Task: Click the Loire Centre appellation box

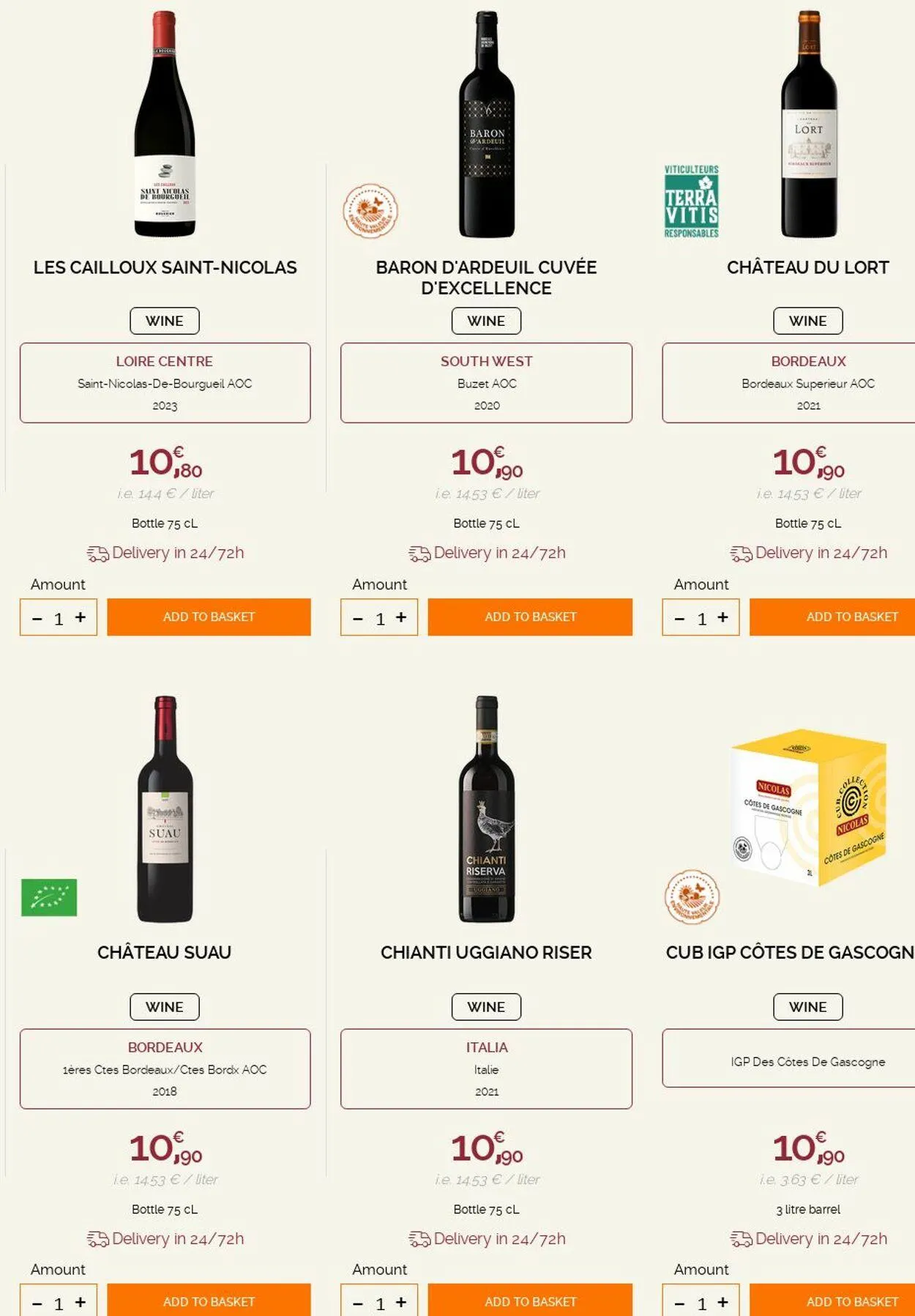Action: point(165,382)
